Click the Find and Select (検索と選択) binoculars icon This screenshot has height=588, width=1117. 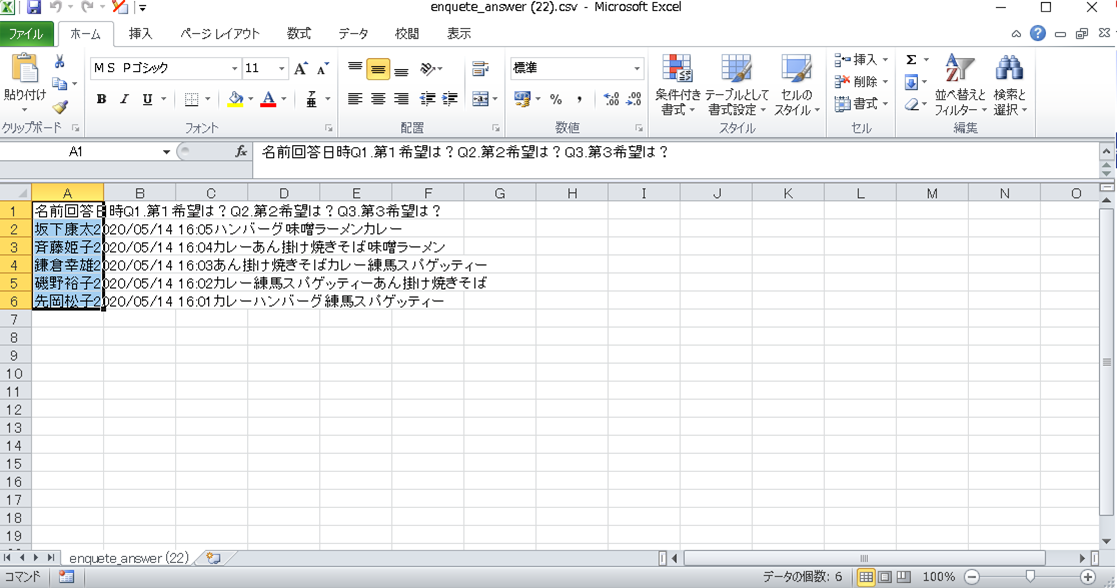[x=1008, y=70]
